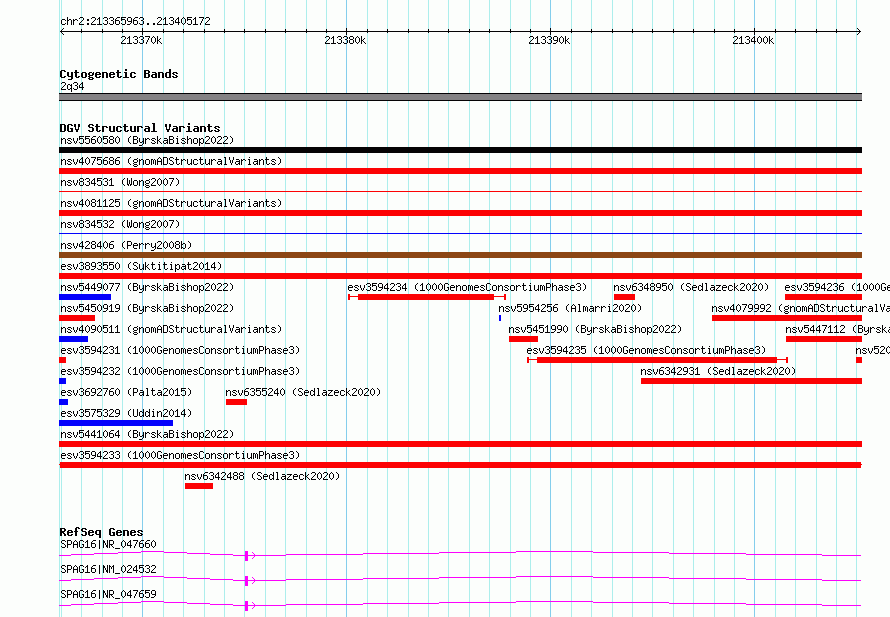Screen dimensions: 890x617
Task: Select the nsv428406 (Perry2008b) label
Action: pyautogui.click(x=126, y=245)
